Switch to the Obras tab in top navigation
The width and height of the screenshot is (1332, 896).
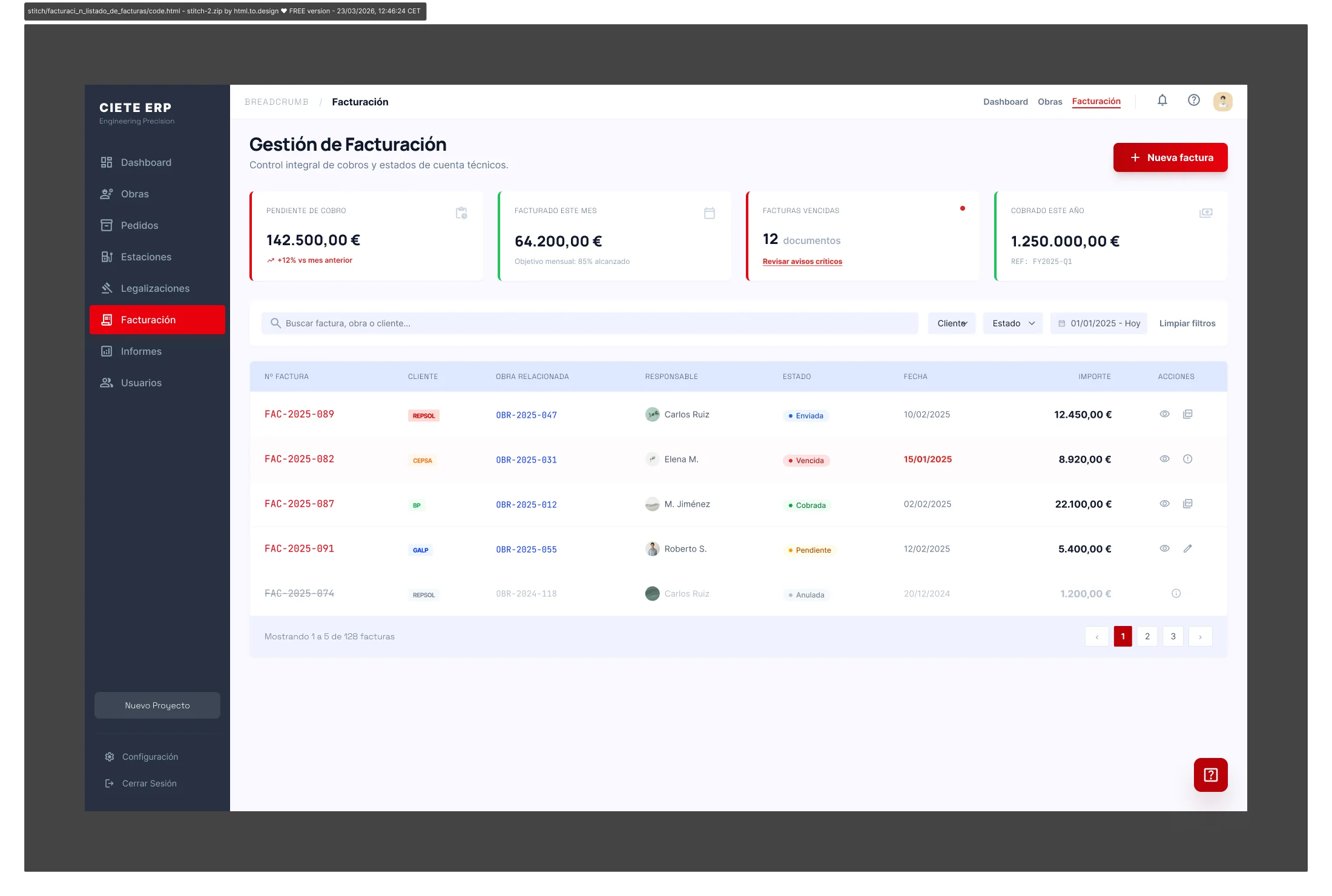coord(1050,102)
